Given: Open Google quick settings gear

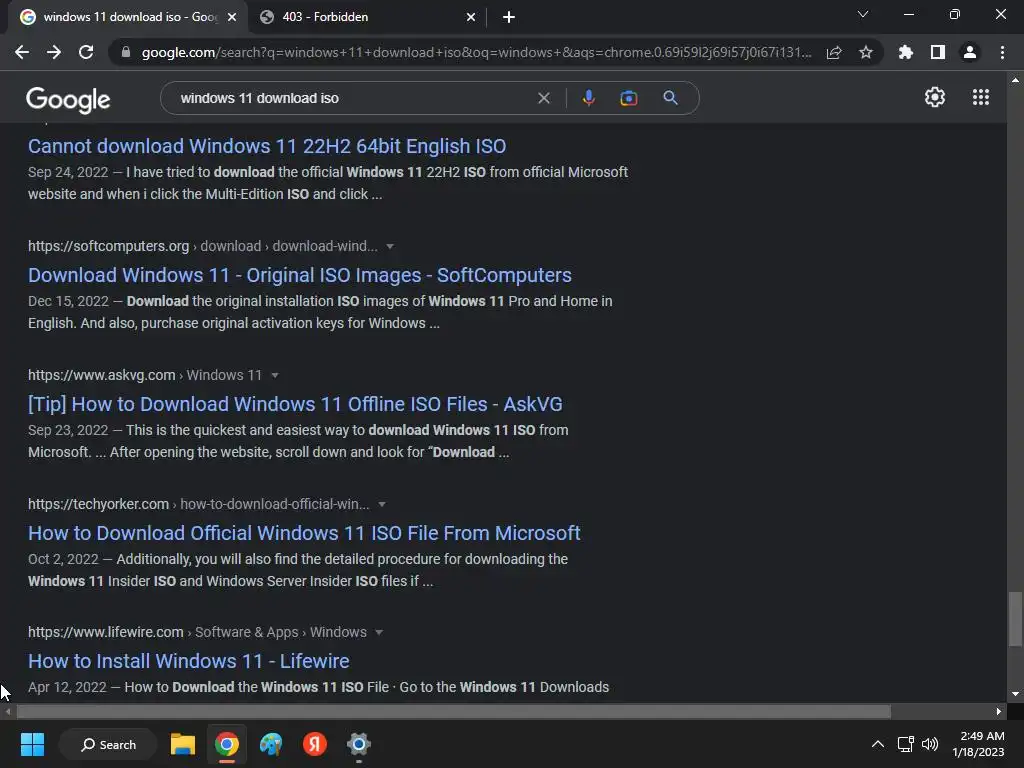Looking at the screenshot, I should coord(935,97).
